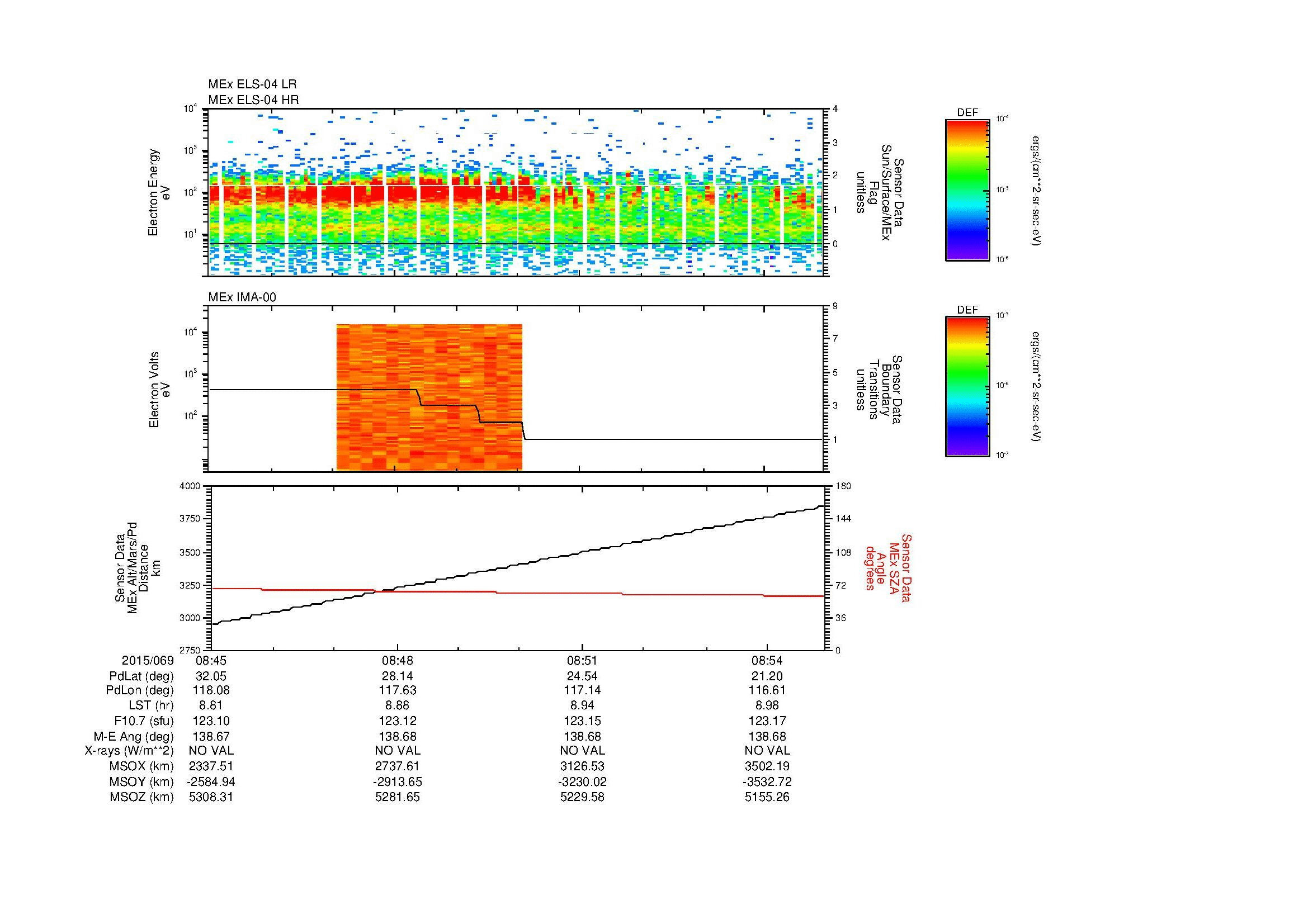Click LST value 8.81
The height and width of the screenshot is (924, 1308).
pyautogui.click(x=211, y=706)
